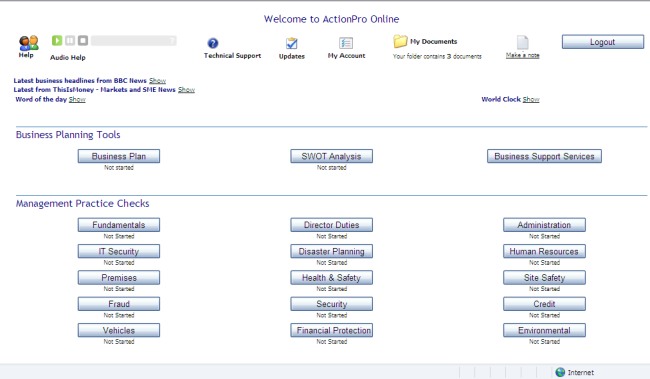This screenshot has height=379, width=650.
Task: Start the Fraud check
Action: 119,304
